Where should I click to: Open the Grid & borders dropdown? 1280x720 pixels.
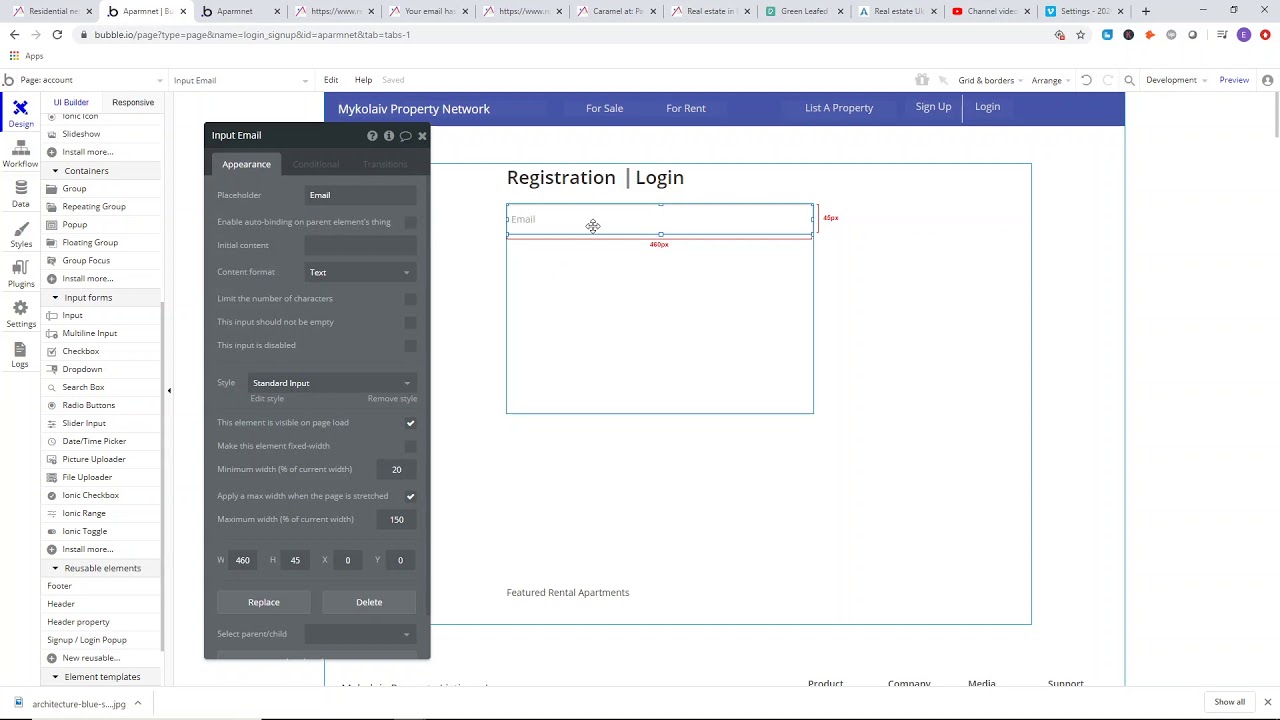coord(988,80)
